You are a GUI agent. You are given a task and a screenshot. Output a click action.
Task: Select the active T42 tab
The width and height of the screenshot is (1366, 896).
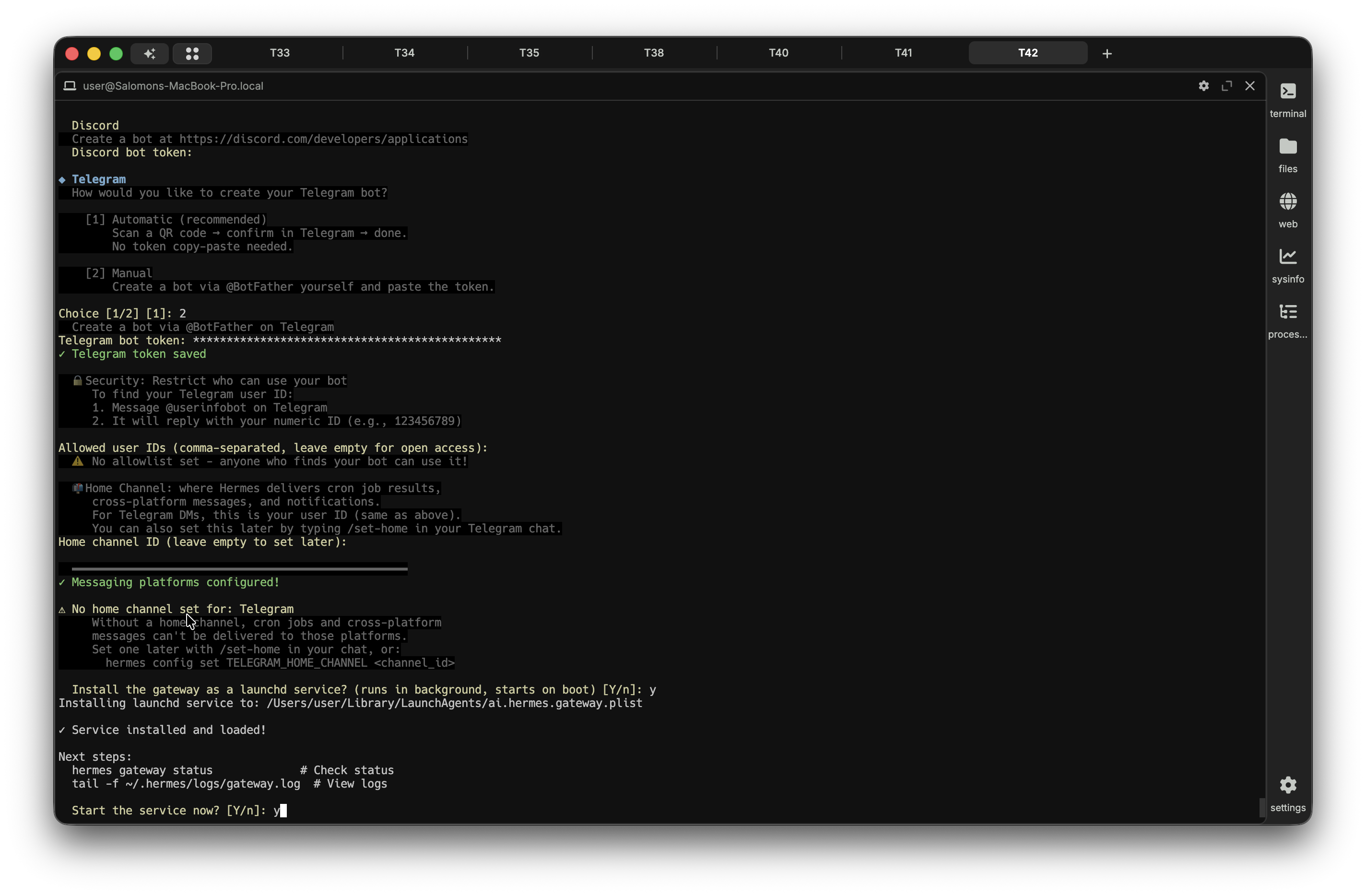1027,53
